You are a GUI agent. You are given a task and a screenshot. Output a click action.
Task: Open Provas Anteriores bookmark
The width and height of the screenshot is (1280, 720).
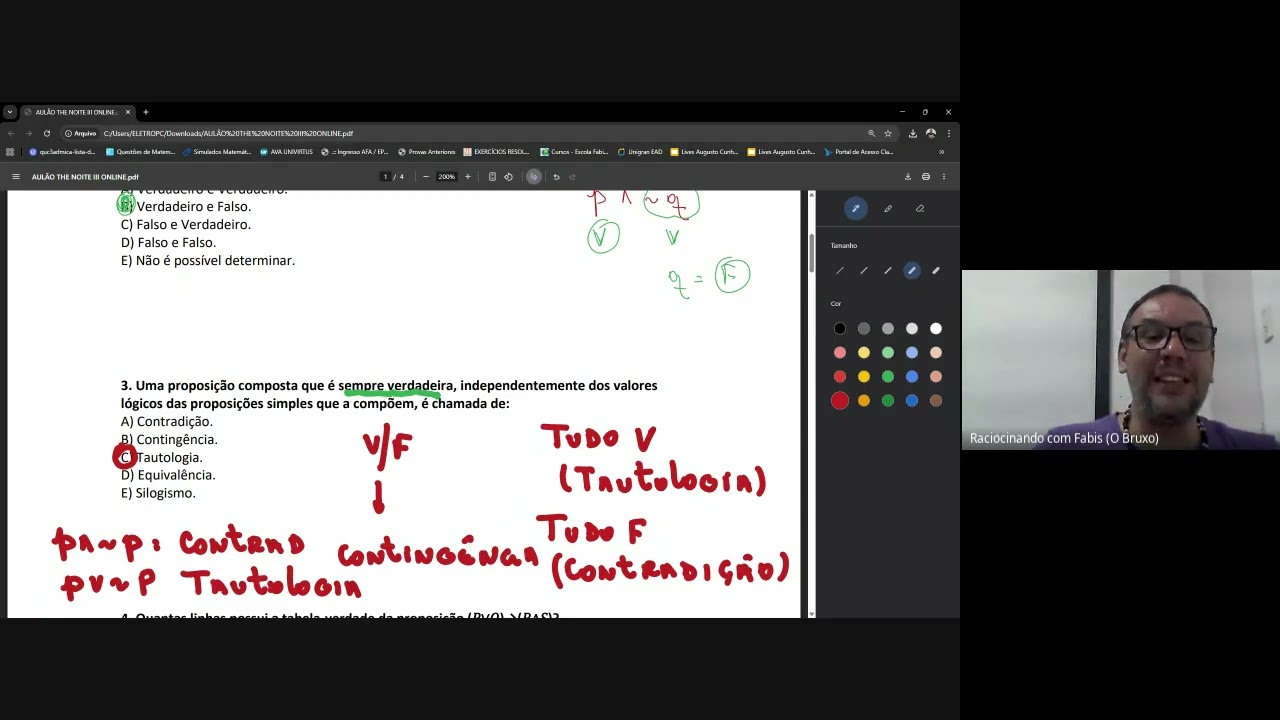point(426,152)
